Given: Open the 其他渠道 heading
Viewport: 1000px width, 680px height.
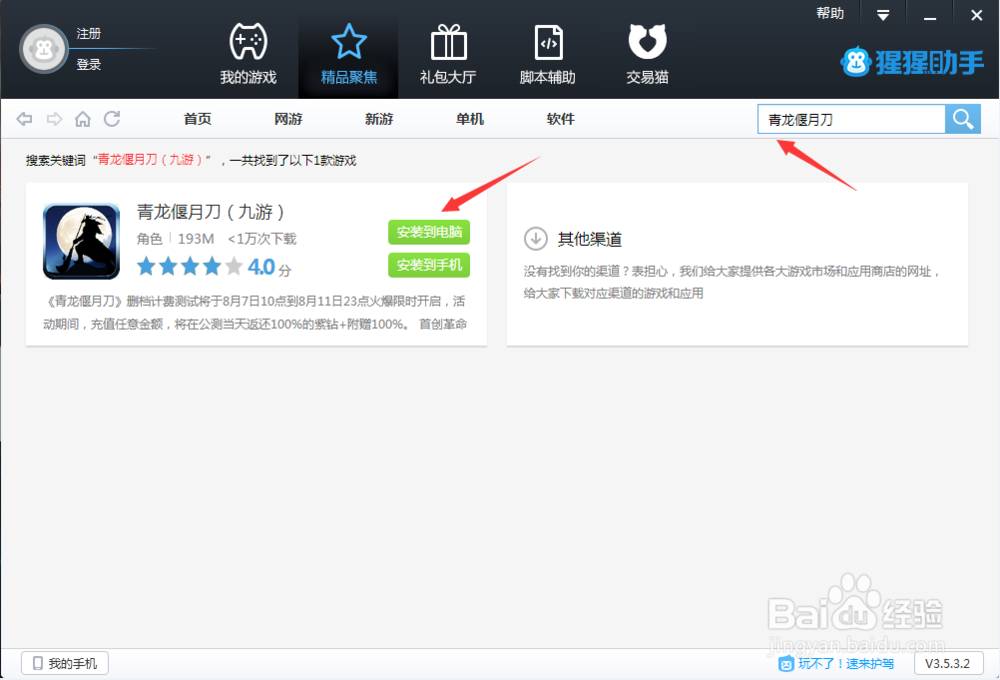Looking at the screenshot, I should pos(589,239).
